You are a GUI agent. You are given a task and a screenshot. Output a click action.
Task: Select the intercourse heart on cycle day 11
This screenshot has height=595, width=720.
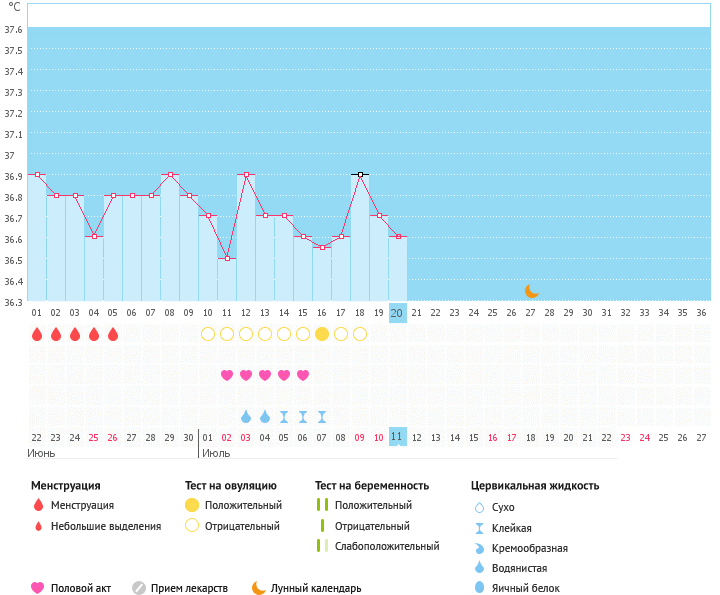pyautogui.click(x=227, y=375)
